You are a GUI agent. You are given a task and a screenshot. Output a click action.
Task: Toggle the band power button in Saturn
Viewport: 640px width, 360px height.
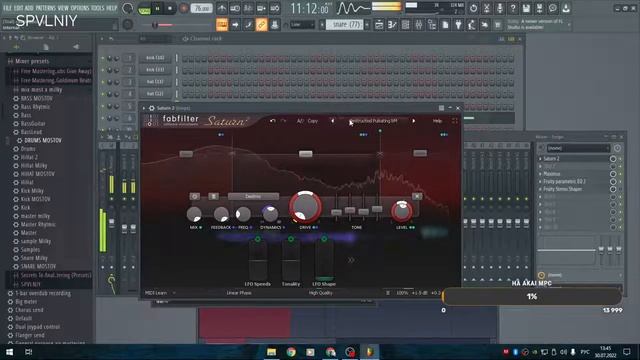click(x=195, y=196)
